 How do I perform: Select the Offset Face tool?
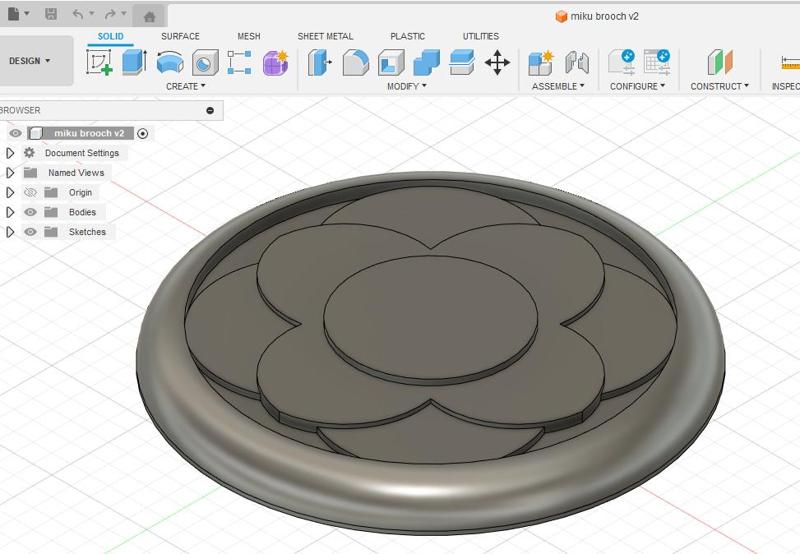(x=462, y=62)
